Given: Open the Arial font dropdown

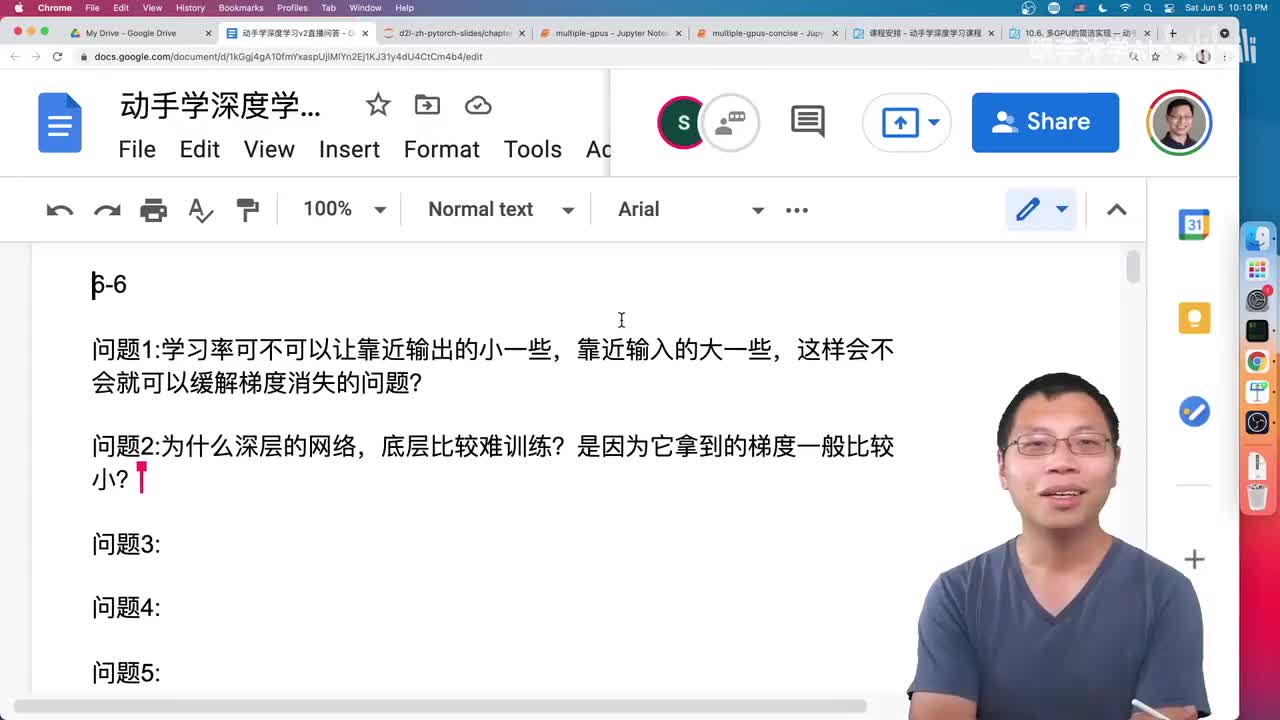Looking at the screenshot, I should point(691,210).
